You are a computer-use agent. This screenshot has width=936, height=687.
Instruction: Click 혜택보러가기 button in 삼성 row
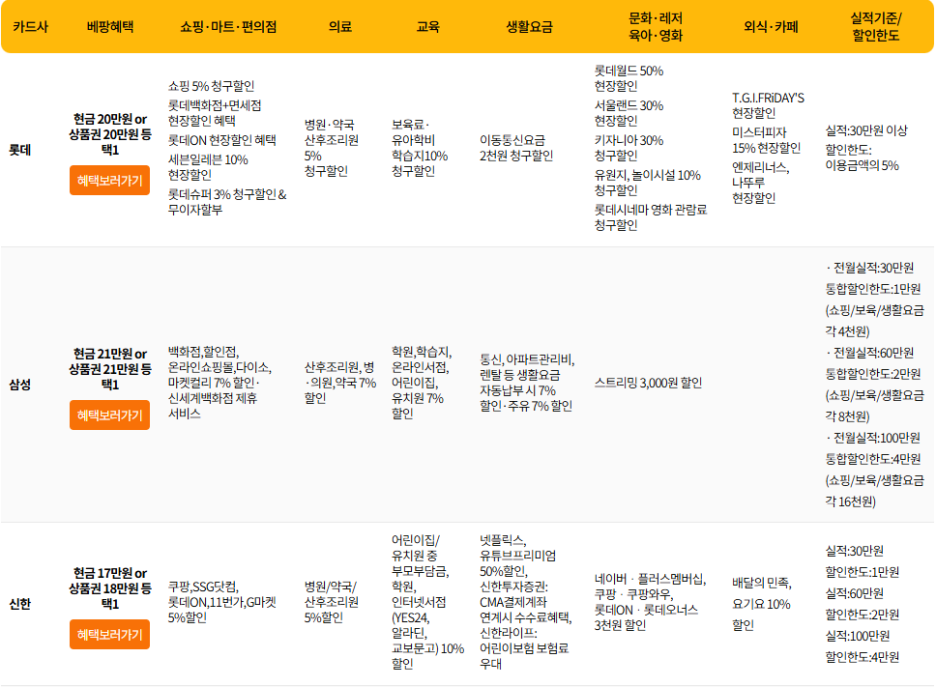(109, 415)
